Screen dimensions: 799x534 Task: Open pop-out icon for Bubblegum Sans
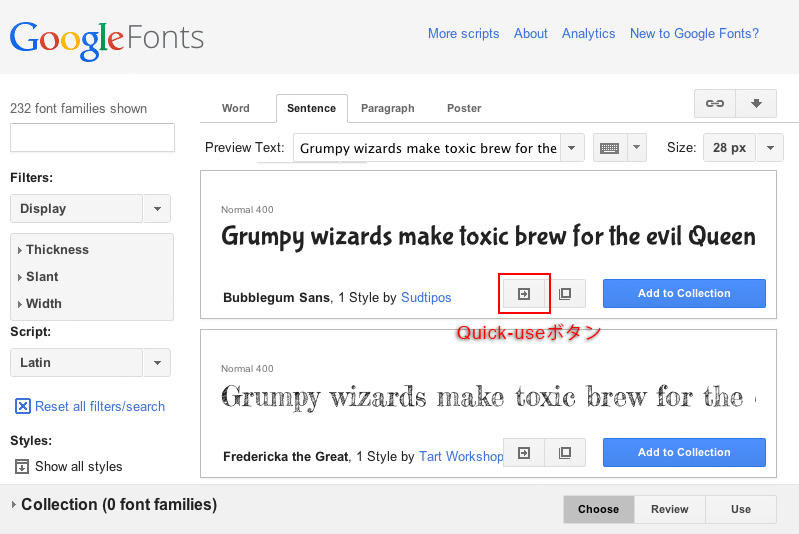click(x=565, y=293)
